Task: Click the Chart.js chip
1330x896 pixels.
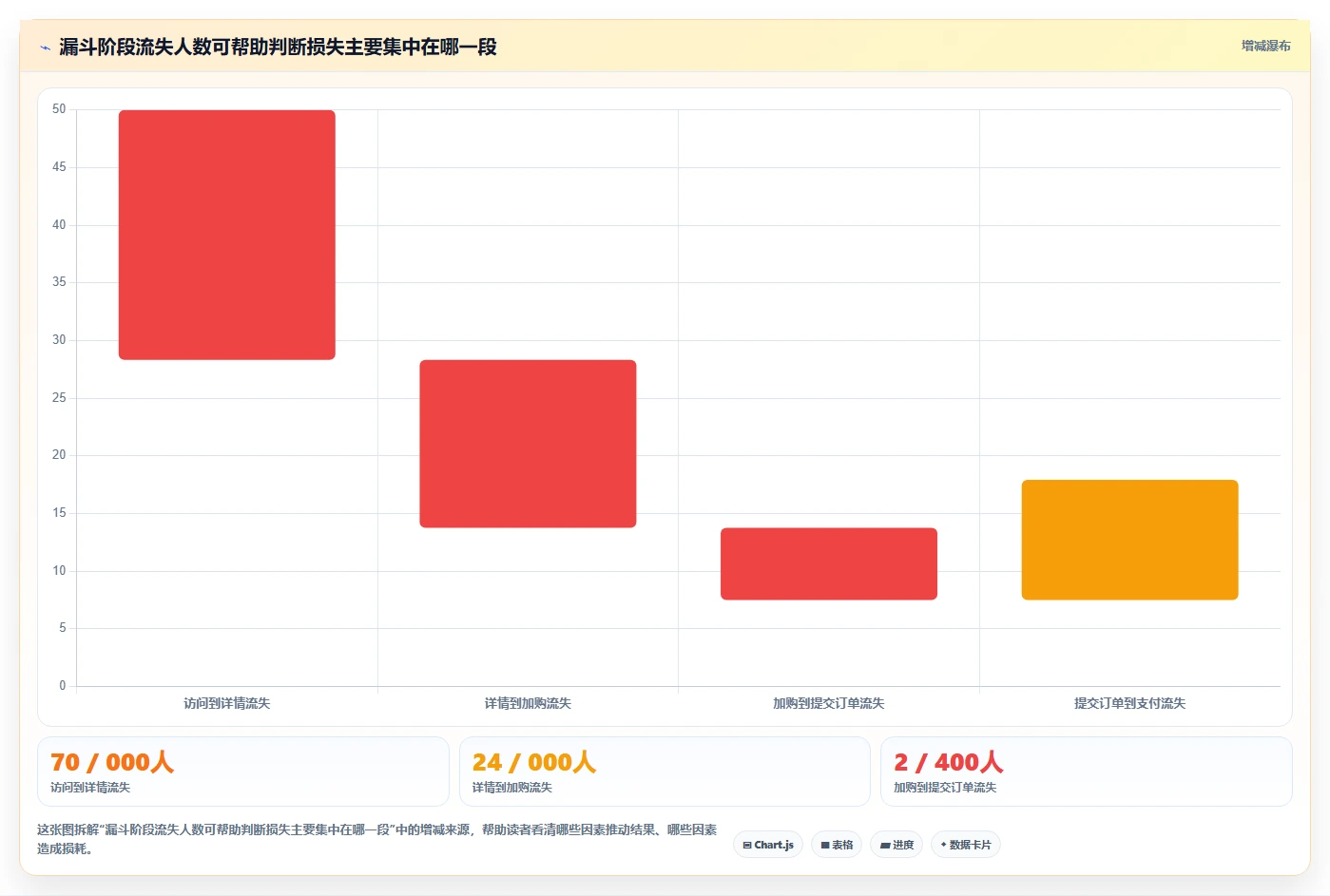Action: [768, 845]
